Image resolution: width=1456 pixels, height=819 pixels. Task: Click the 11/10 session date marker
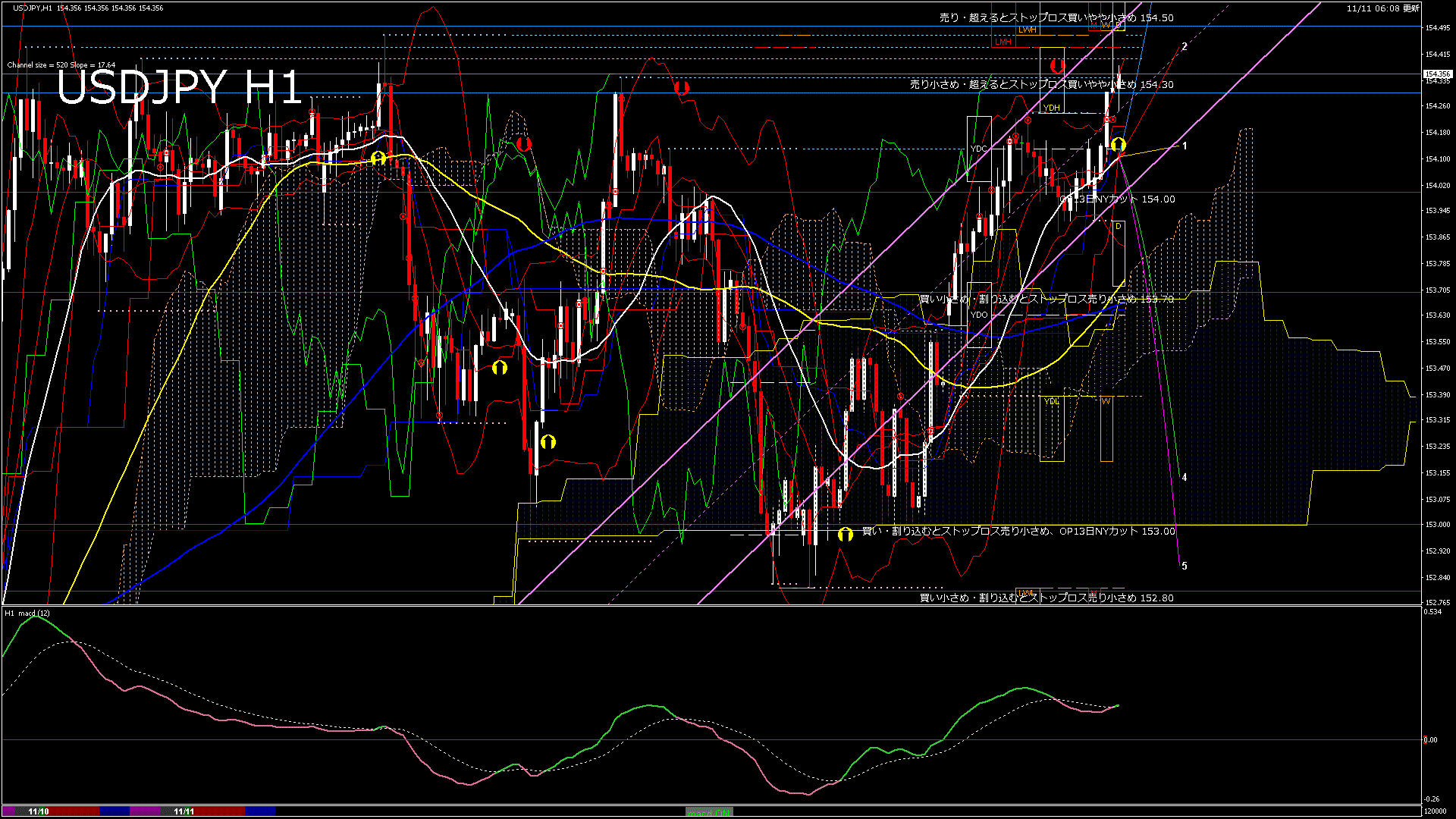point(38,811)
